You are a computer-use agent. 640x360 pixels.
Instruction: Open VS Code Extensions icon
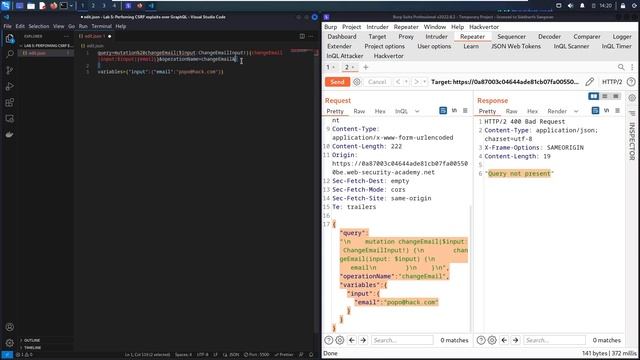[x=10, y=102]
